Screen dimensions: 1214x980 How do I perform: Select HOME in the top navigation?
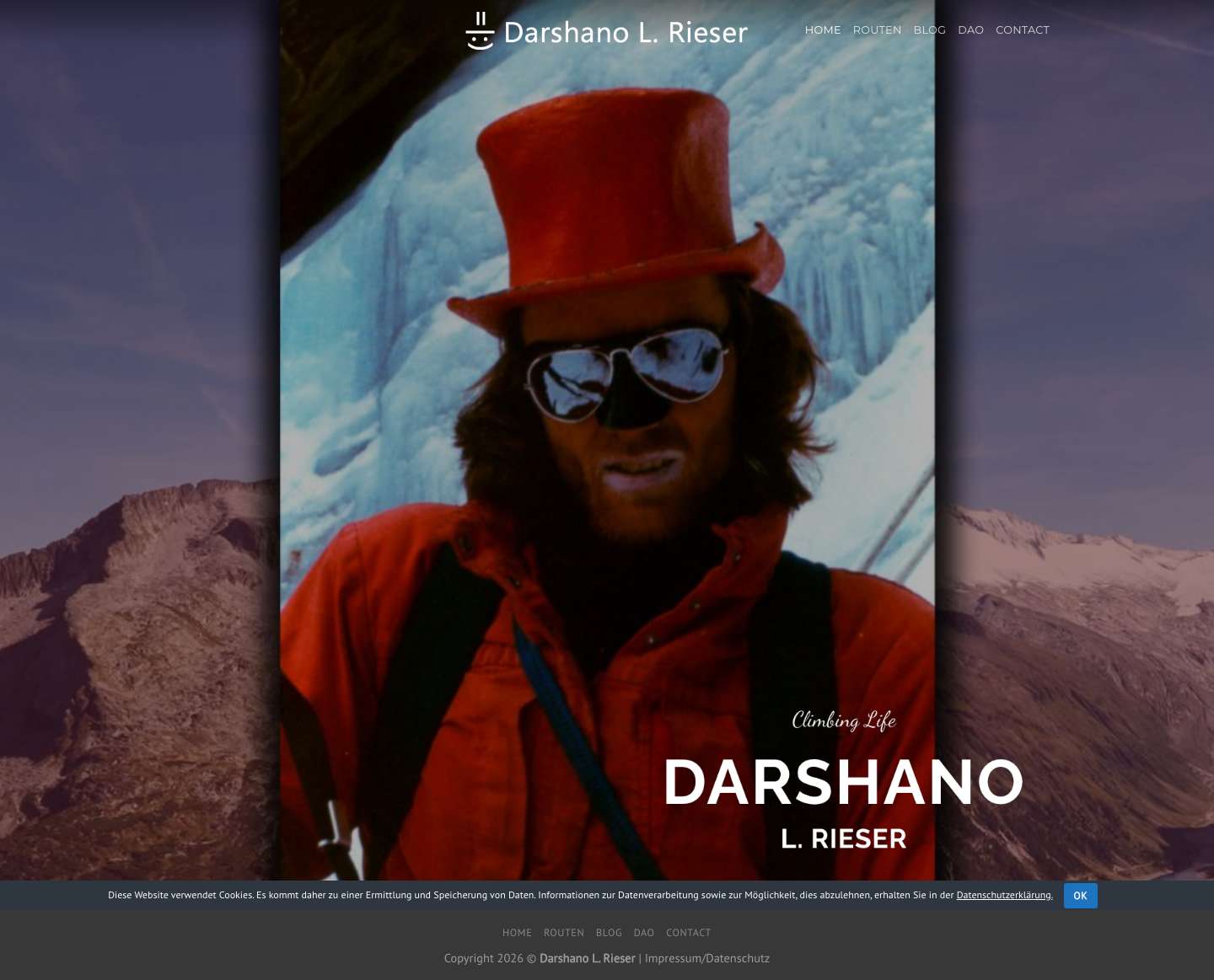pyautogui.click(x=822, y=29)
